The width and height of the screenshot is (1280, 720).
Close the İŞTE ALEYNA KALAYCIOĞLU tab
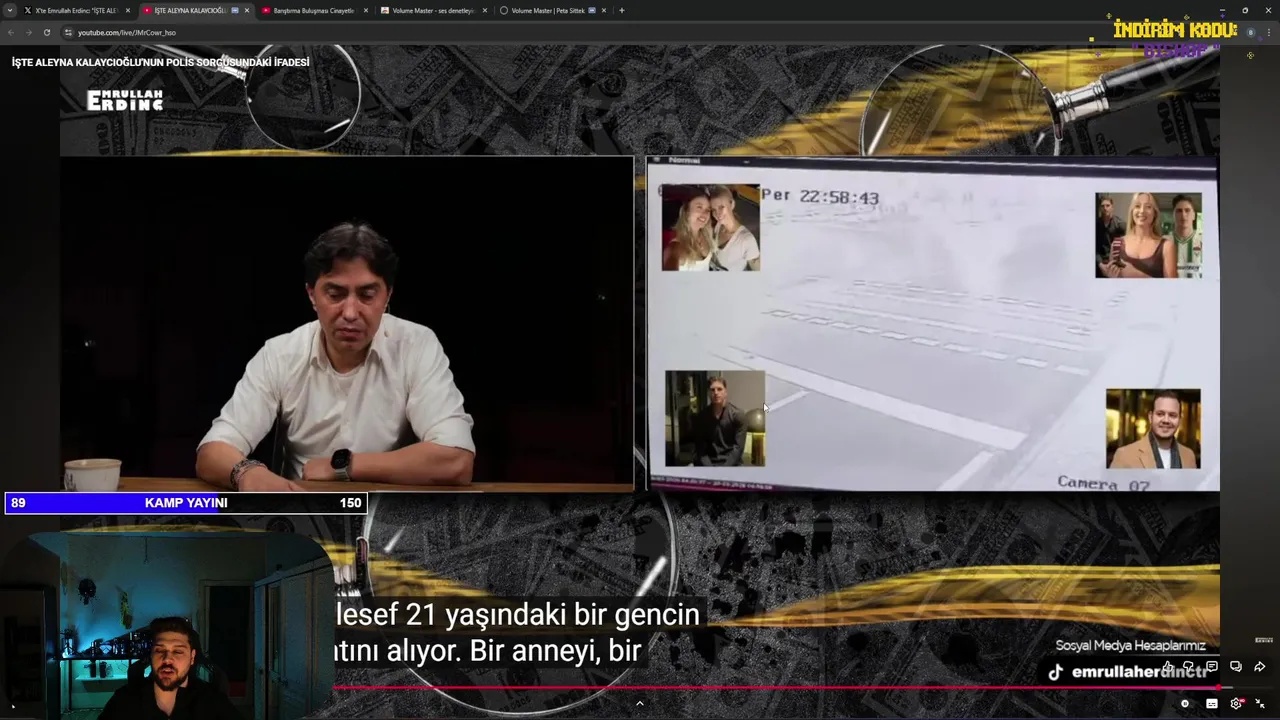coord(247,10)
